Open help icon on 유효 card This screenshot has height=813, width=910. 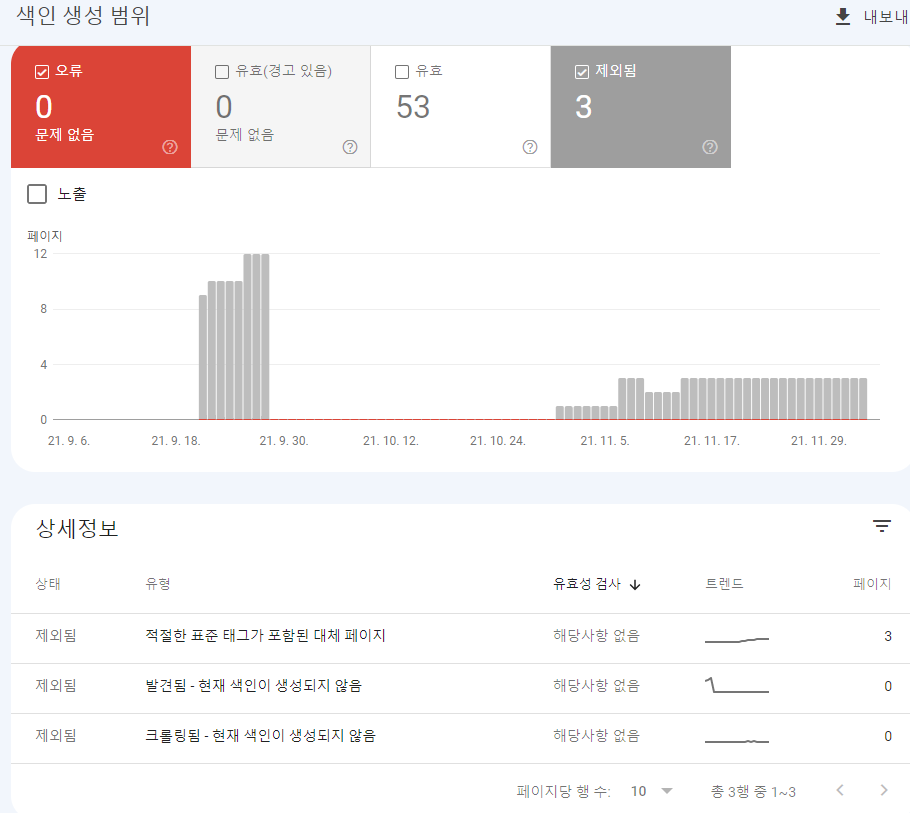(529, 147)
